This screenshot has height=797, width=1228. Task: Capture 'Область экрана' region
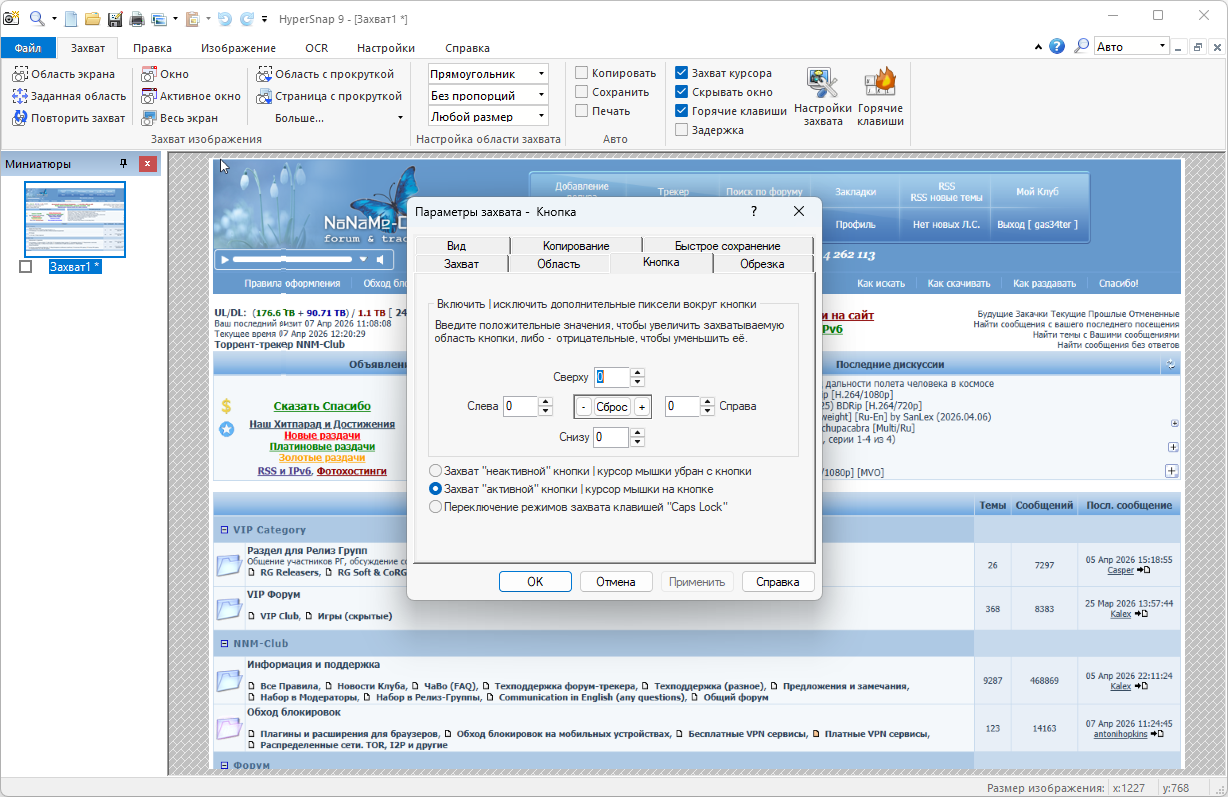(64, 74)
